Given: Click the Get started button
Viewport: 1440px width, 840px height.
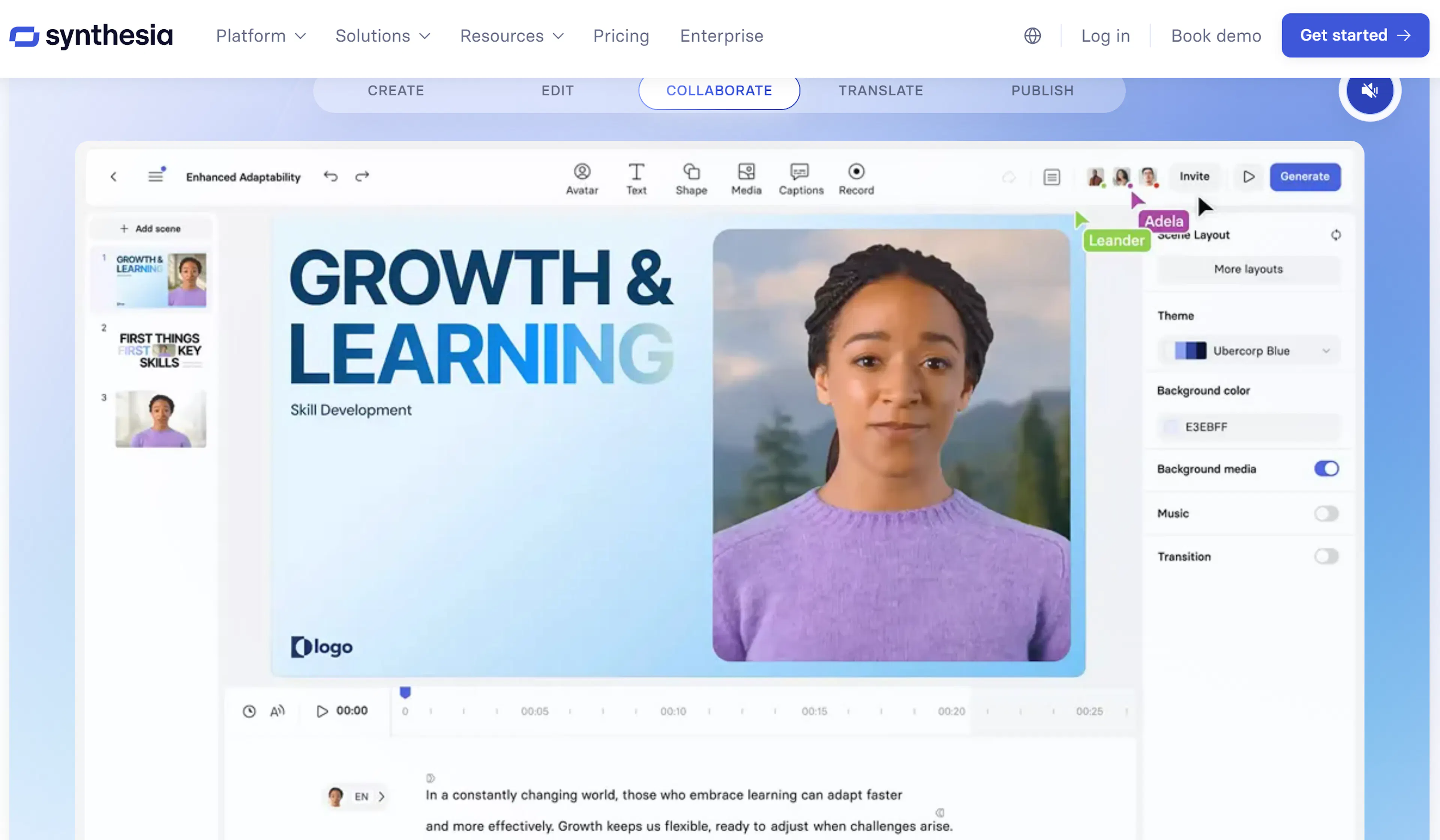Looking at the screenshot, I should point(1355,35).
